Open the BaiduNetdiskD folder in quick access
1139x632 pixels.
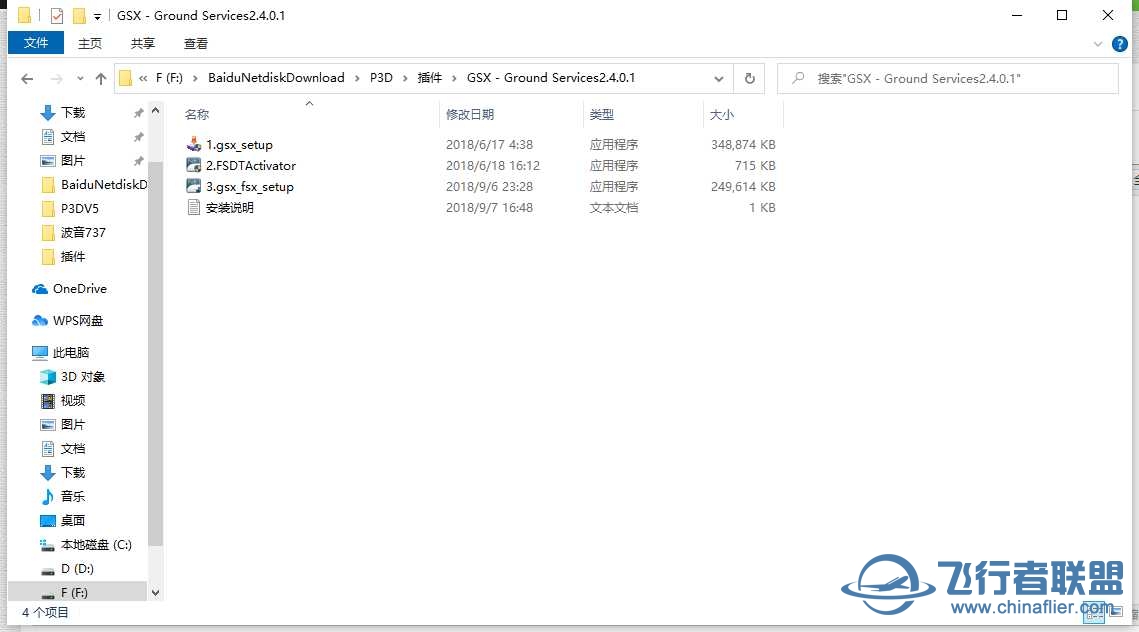pyautogui.click(x=94, y=185)
